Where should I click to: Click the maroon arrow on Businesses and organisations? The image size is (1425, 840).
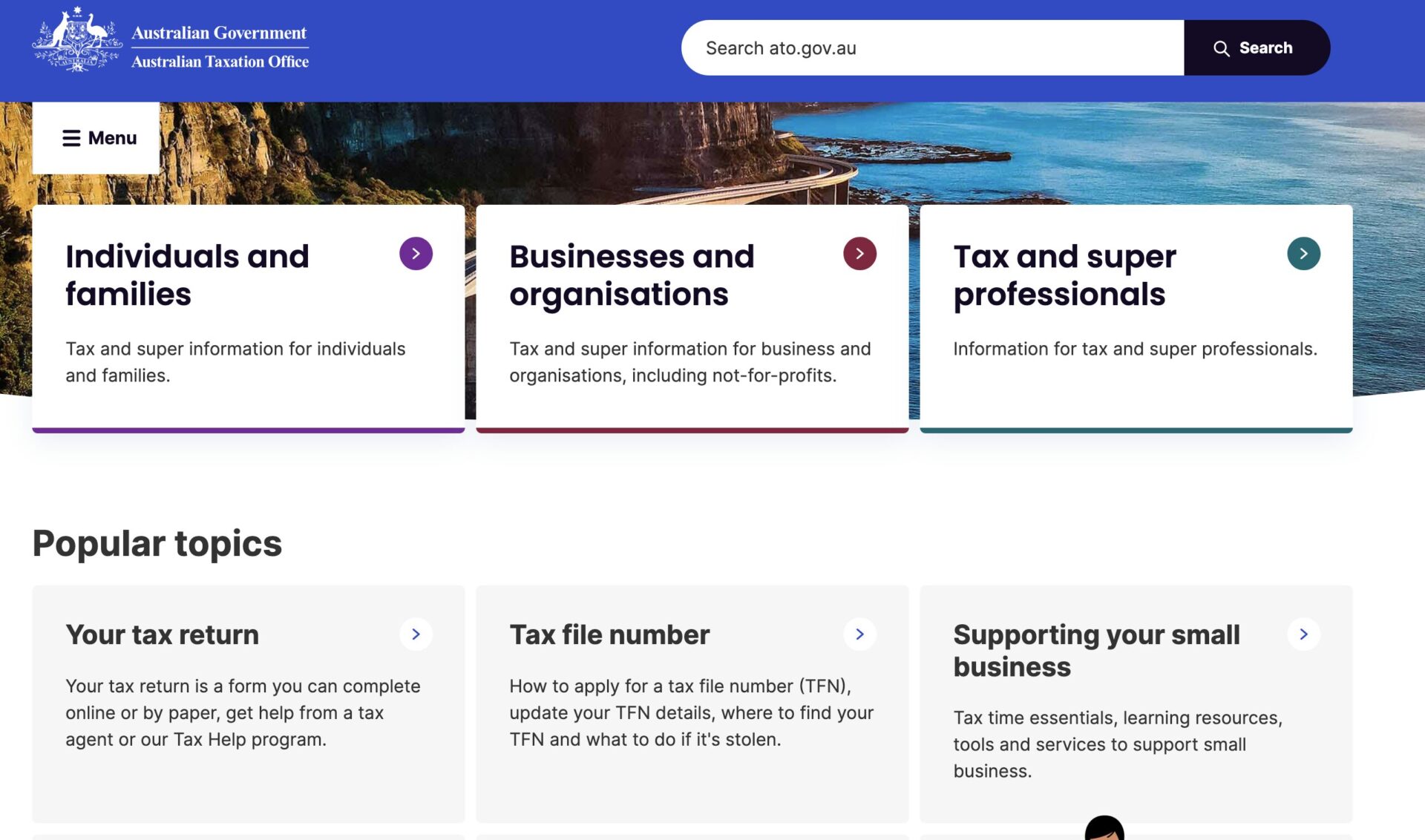pyautogui.click(x=859, y=254)
